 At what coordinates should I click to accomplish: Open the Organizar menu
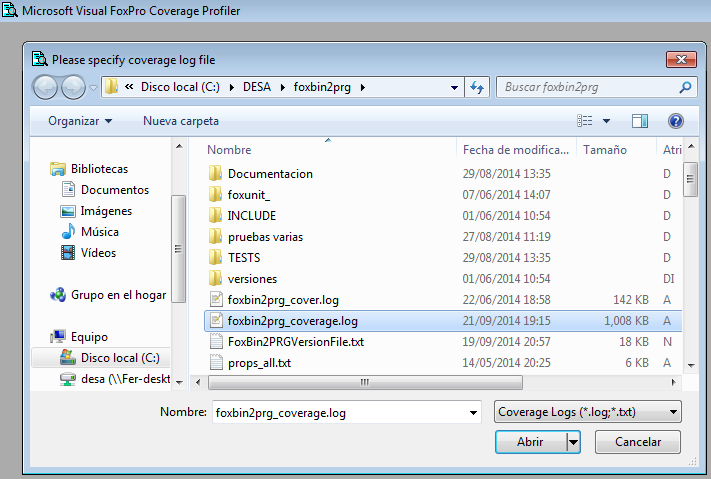tap(80, 121)
